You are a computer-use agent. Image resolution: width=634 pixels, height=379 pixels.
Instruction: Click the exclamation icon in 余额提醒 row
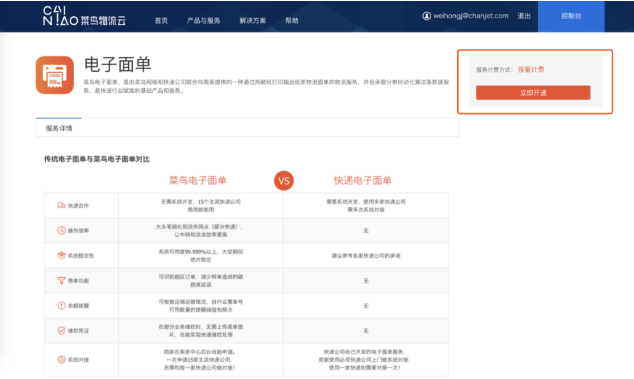pos(61,306)
